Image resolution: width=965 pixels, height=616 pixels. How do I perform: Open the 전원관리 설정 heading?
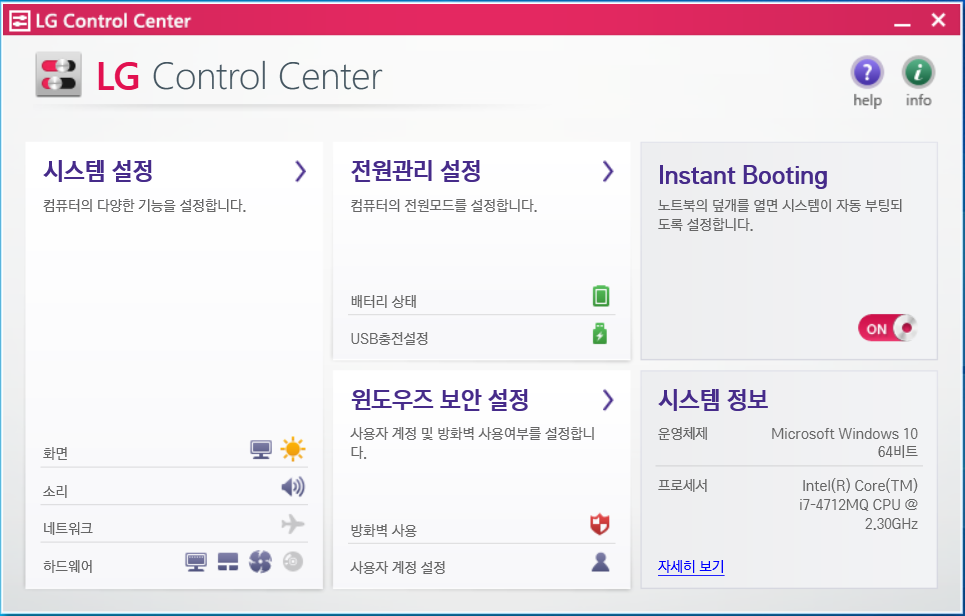(x=416, y=170)
